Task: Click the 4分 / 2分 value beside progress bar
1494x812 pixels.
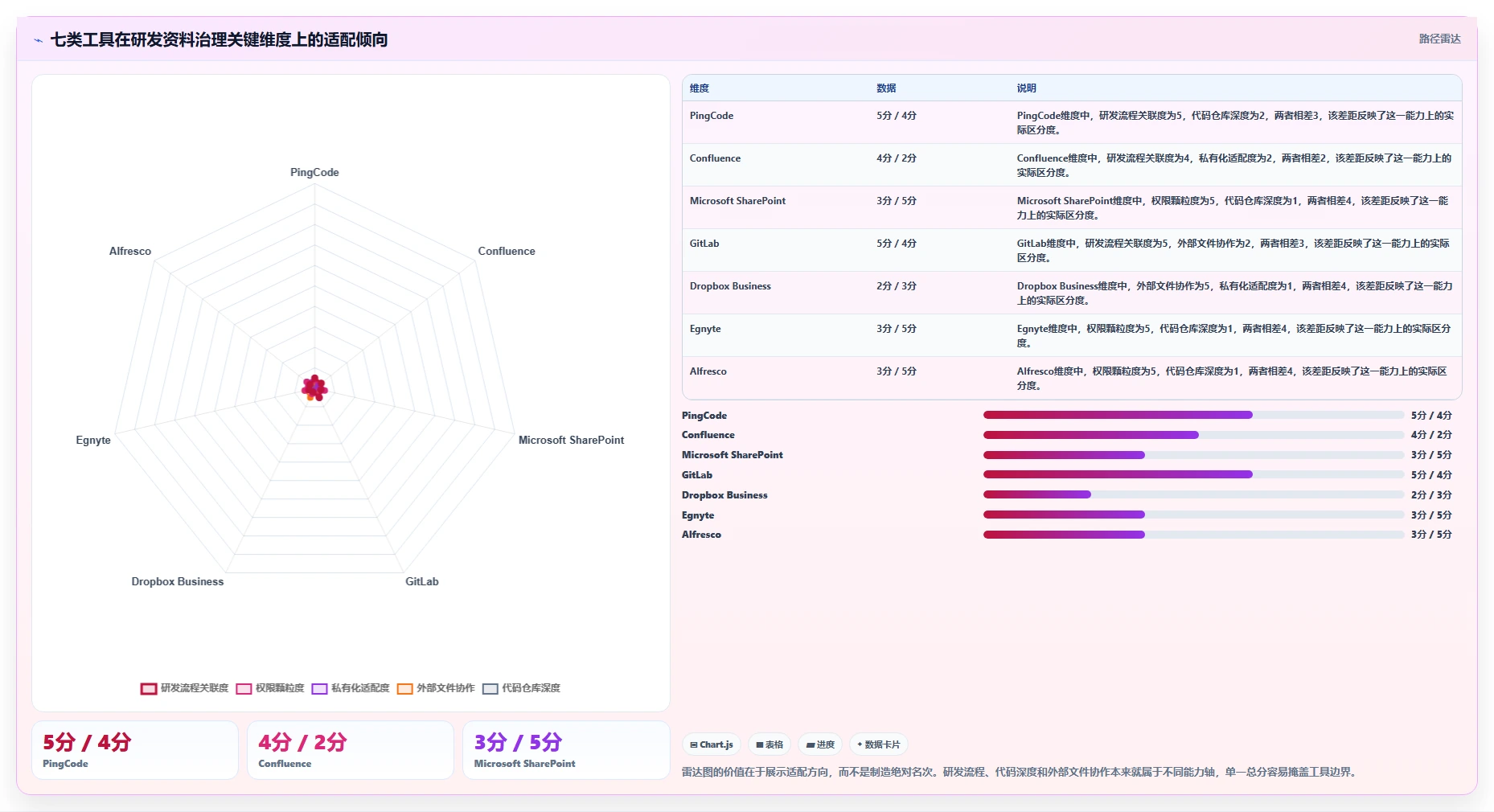Action: [x=1431, y=435]
